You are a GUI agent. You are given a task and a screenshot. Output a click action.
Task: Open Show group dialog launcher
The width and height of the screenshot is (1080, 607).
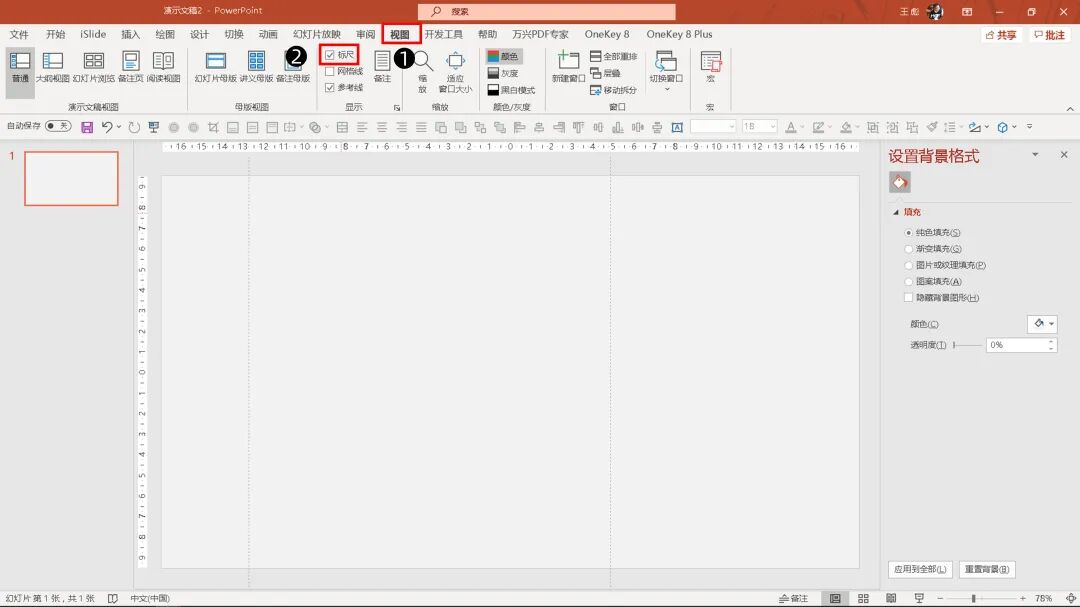tap(397, 107)
